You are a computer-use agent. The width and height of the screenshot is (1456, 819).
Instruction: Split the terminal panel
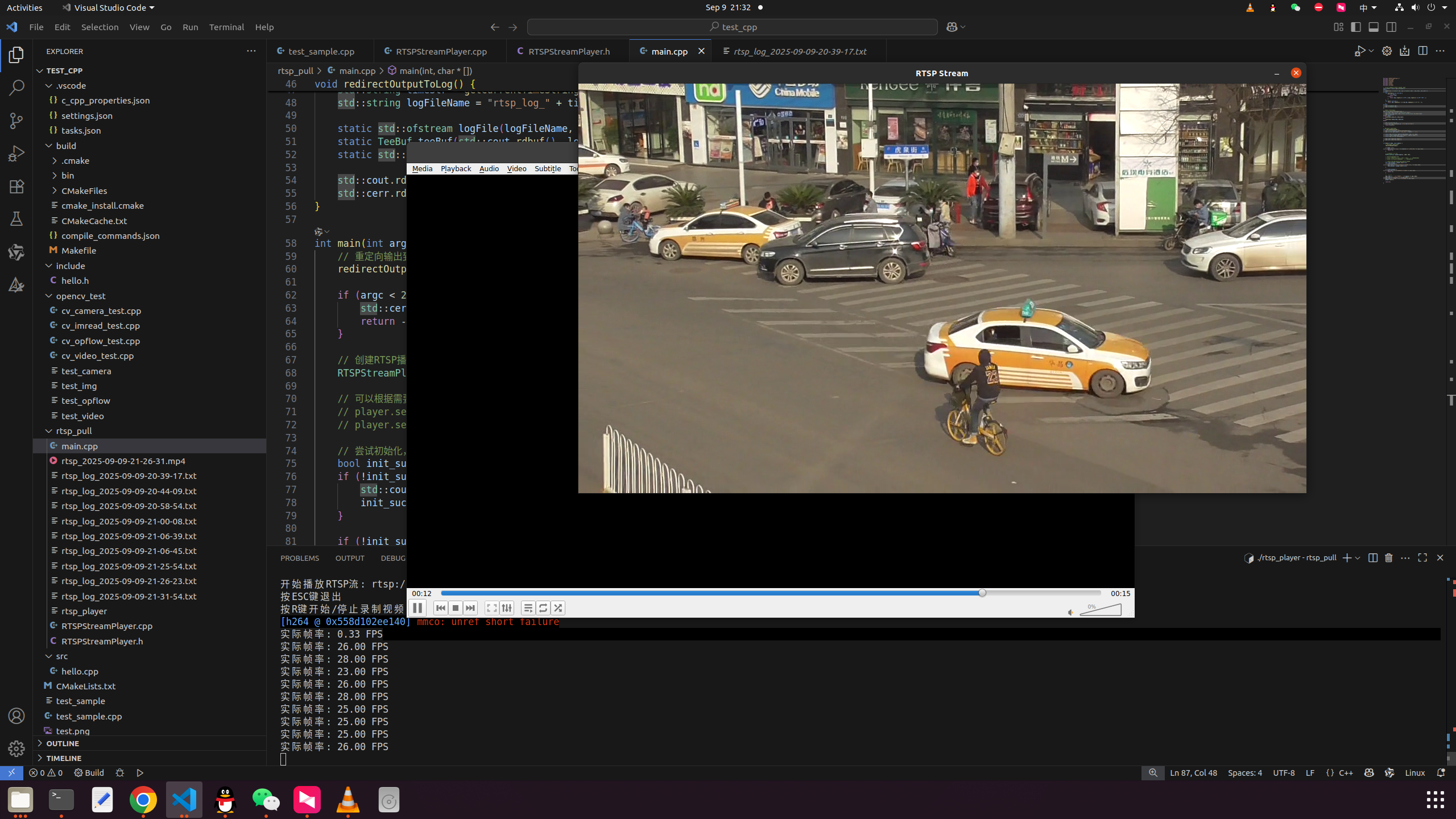(x=1372, y=558)
